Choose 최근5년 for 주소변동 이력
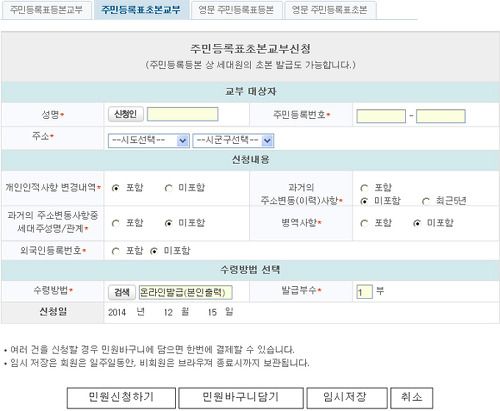This screenshot has height=411, width=500. pyautogui.click(x=426, y=201)
